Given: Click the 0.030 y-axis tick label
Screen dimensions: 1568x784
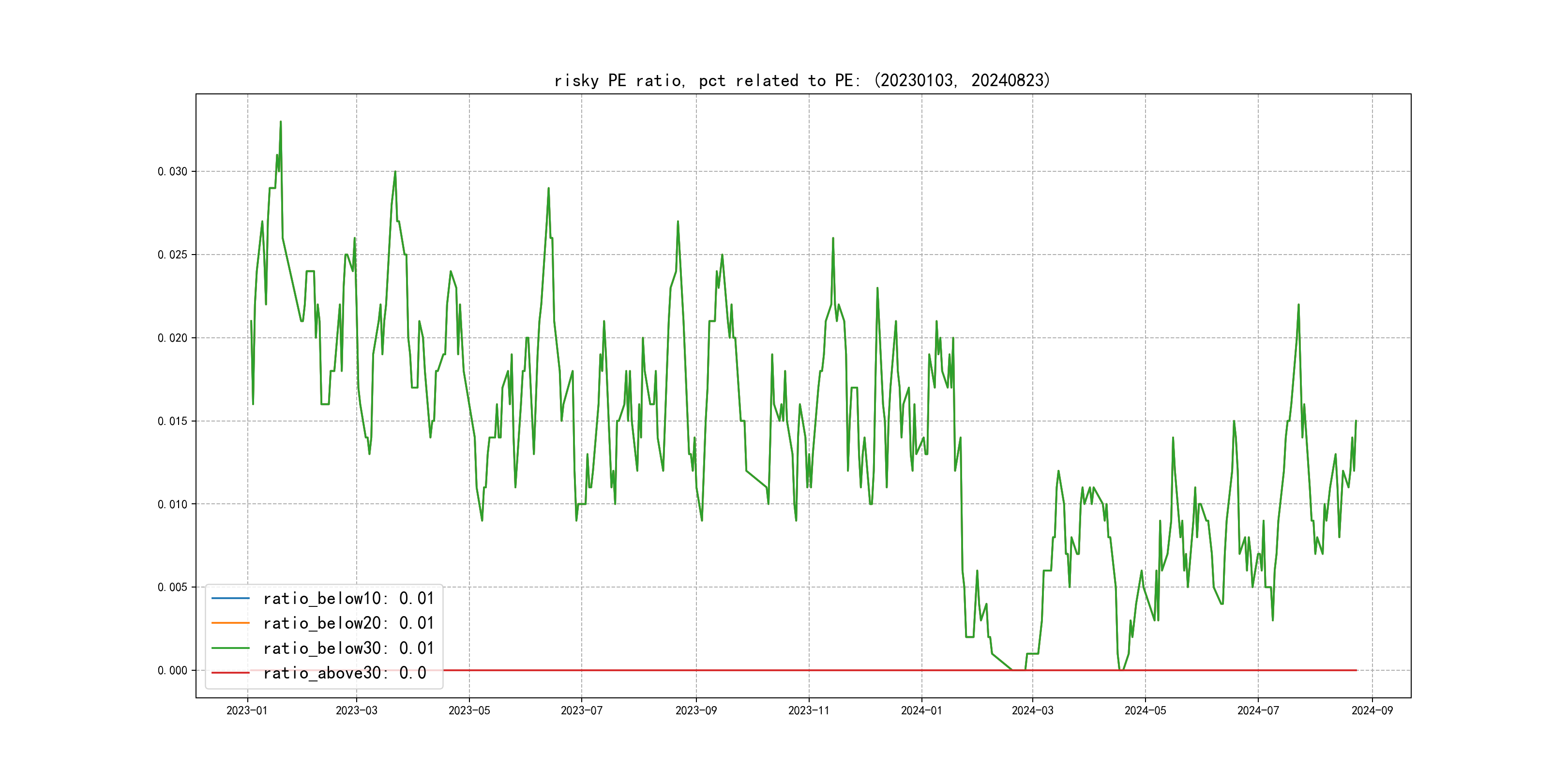Looking at the screenshot, I should coord(172,172).
